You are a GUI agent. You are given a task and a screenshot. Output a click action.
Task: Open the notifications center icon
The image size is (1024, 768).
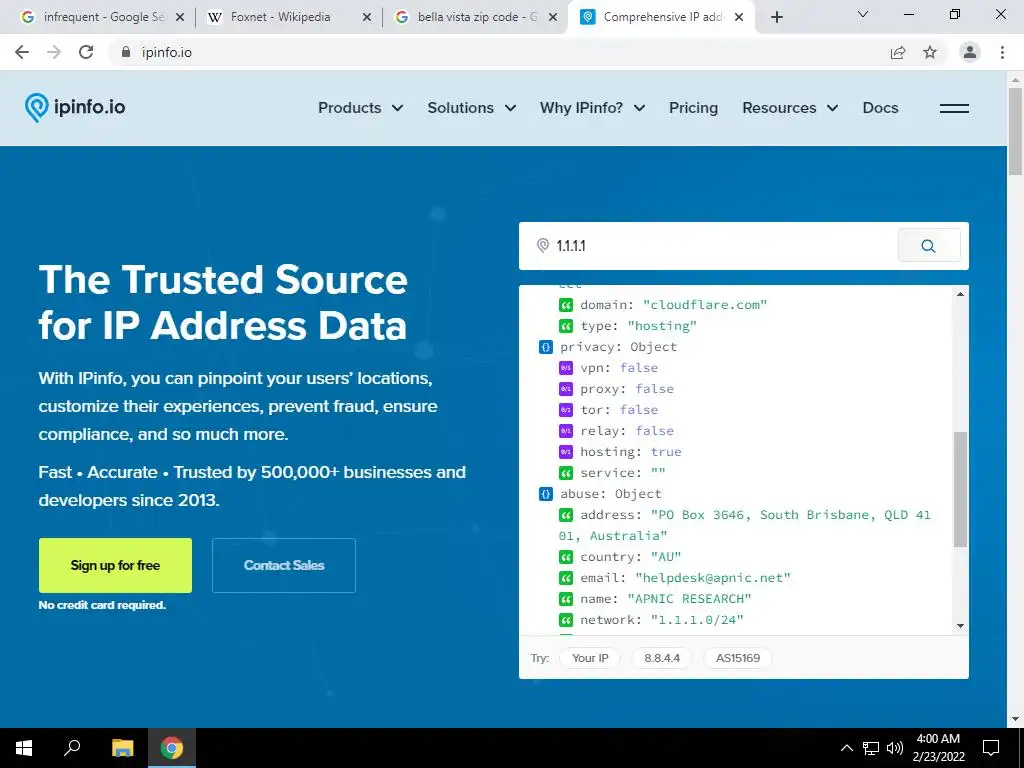pos(991,748)
